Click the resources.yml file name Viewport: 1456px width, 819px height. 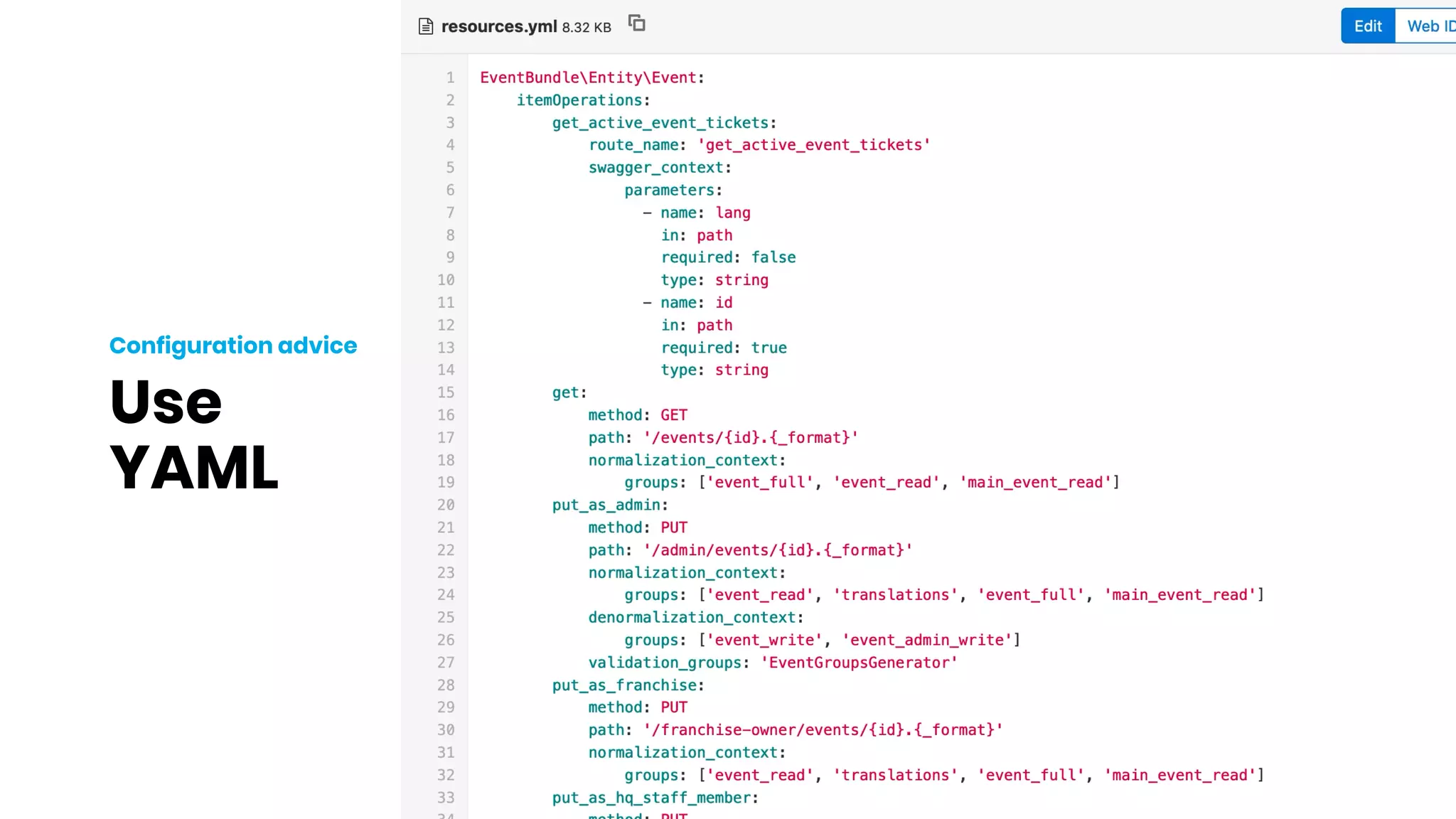click(x=499, y=26)
